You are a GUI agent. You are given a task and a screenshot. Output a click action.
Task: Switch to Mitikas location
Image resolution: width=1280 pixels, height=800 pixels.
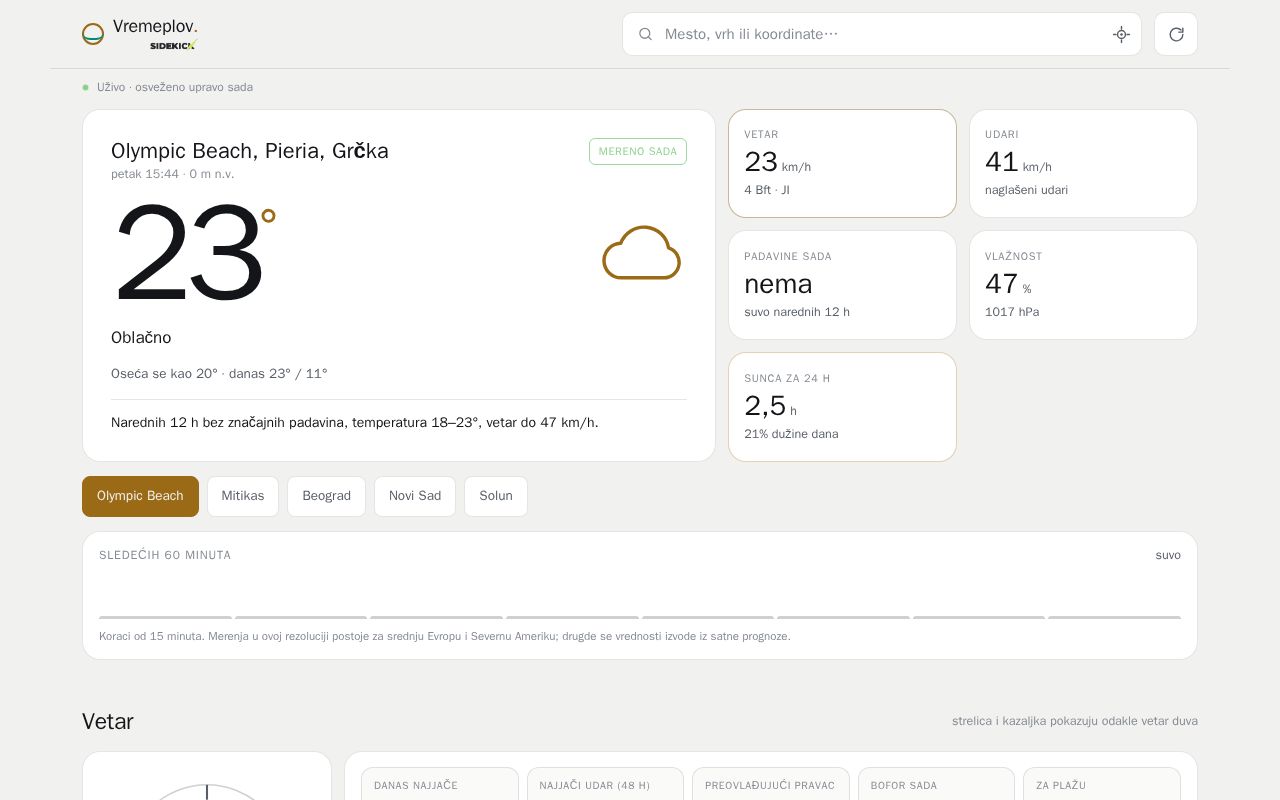click(243, 496)
